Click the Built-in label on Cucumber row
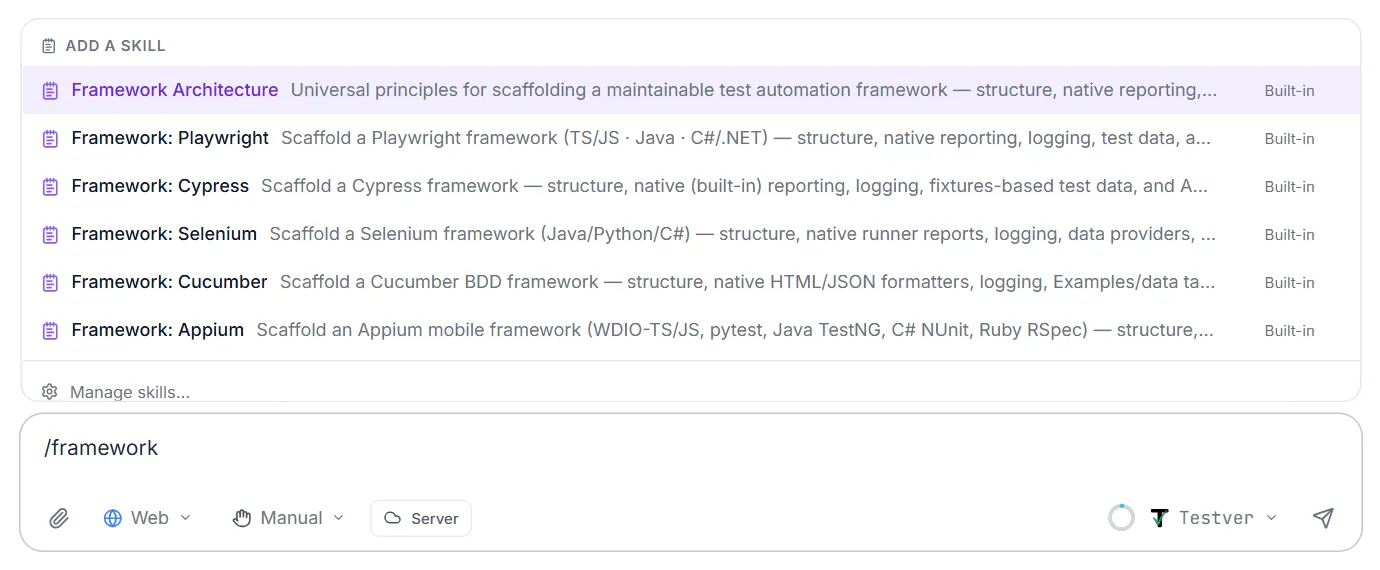Viewport: 1380px width, 570px height. coord(1289,283)
